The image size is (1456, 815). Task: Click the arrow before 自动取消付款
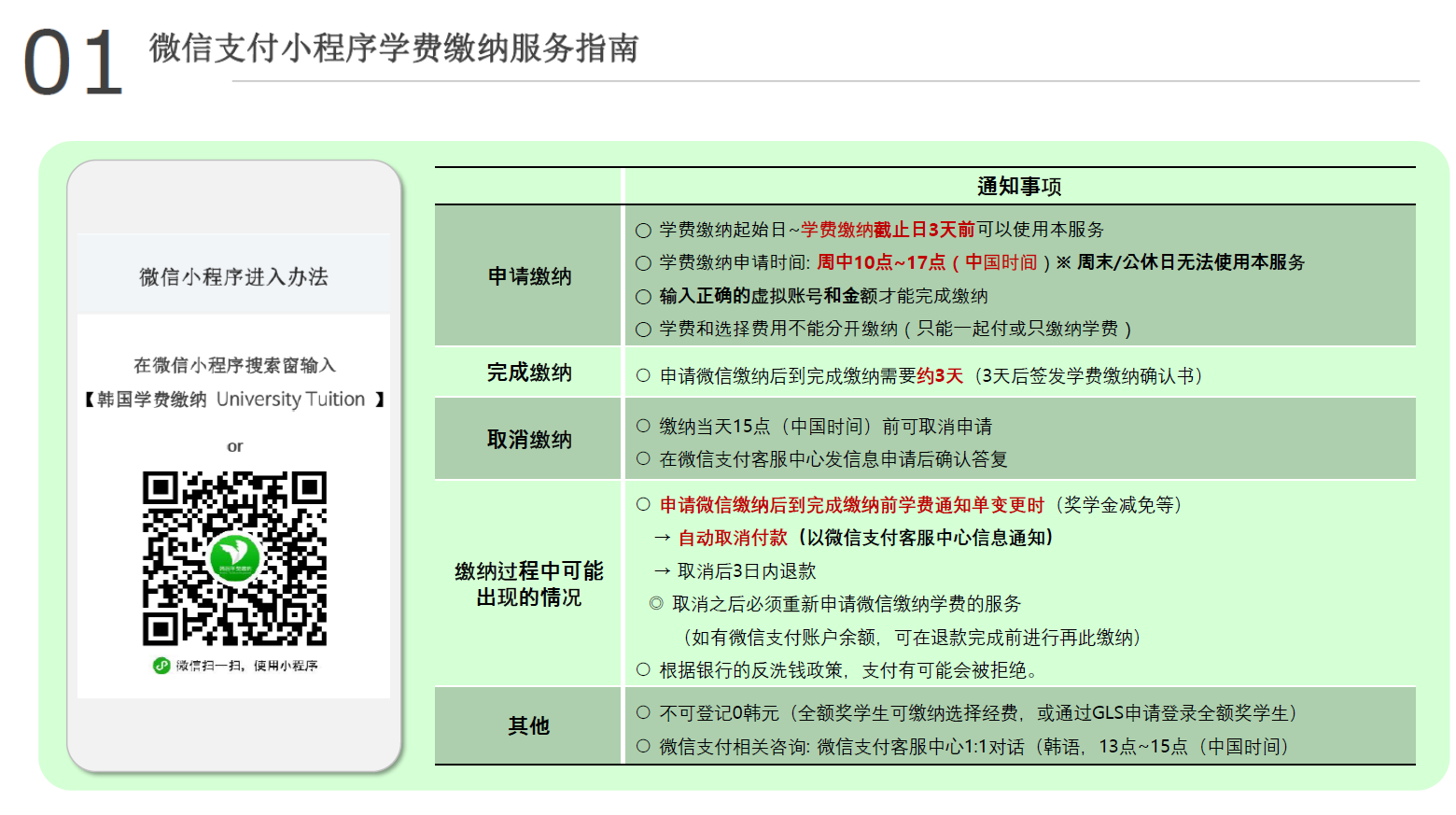(663, 538)
